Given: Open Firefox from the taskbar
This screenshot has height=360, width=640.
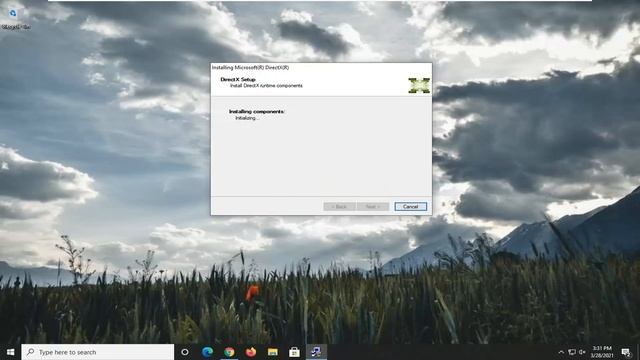Looking at the screenshot, I should tap(251, 352).
